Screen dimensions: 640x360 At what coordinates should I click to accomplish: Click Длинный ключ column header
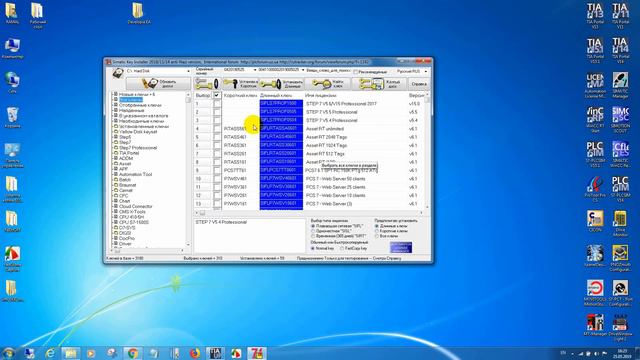276,96
